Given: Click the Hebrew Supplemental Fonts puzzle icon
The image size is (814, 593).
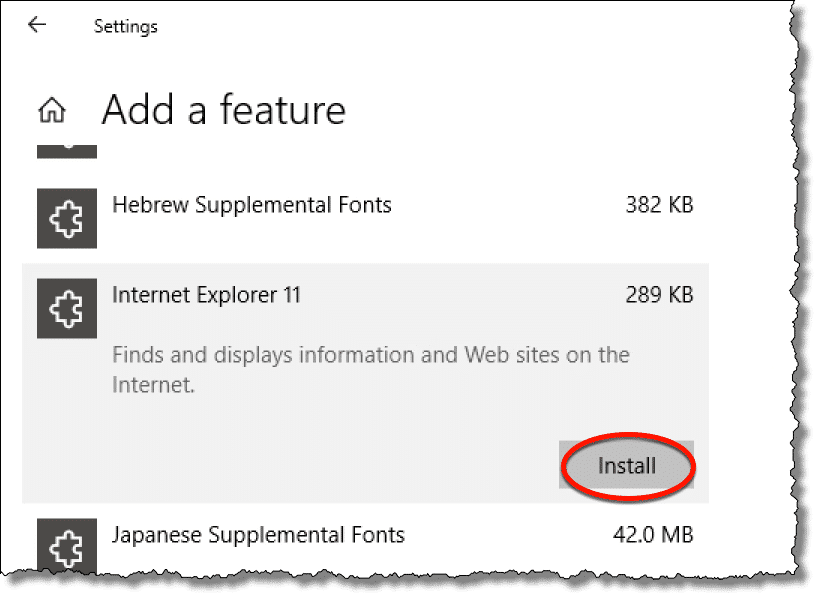Looking at the screenshot, I should tap(66, 217).
